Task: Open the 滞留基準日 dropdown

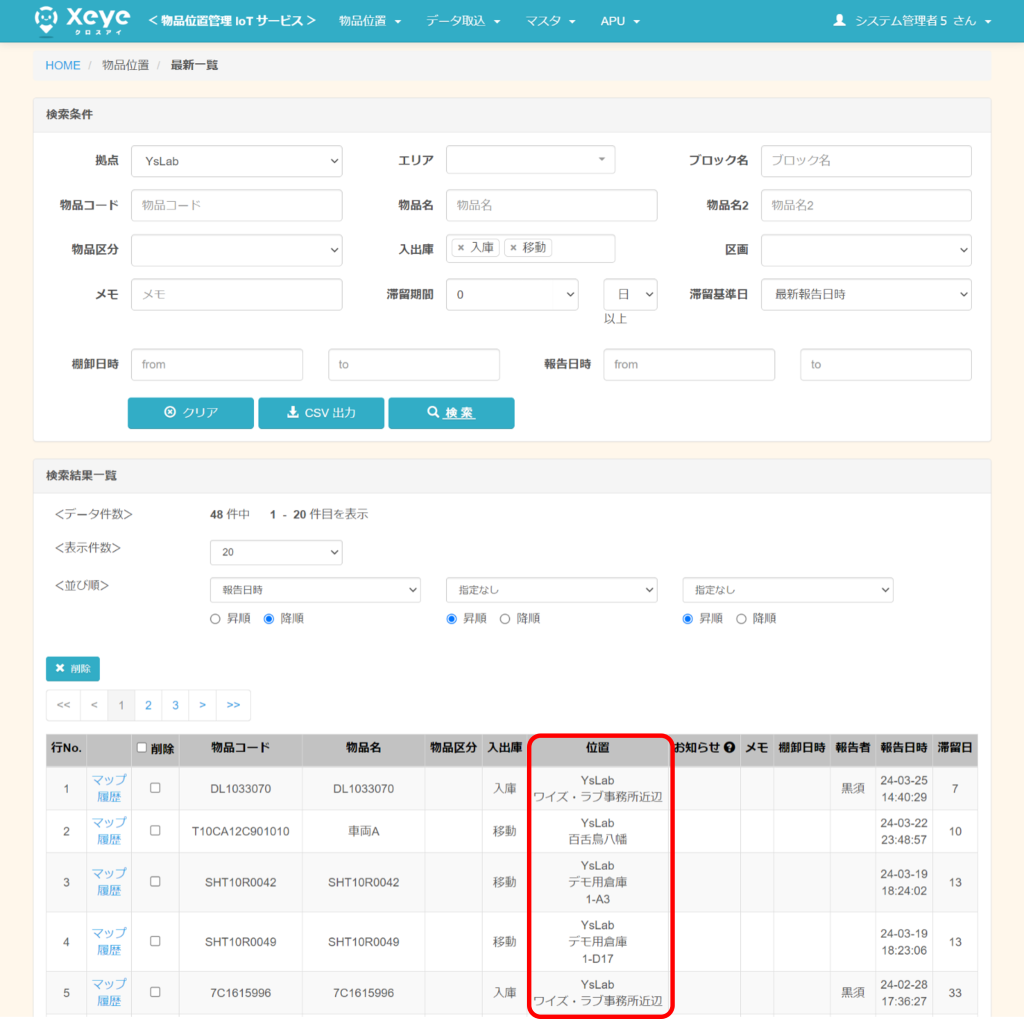Action: pos(865,294)
